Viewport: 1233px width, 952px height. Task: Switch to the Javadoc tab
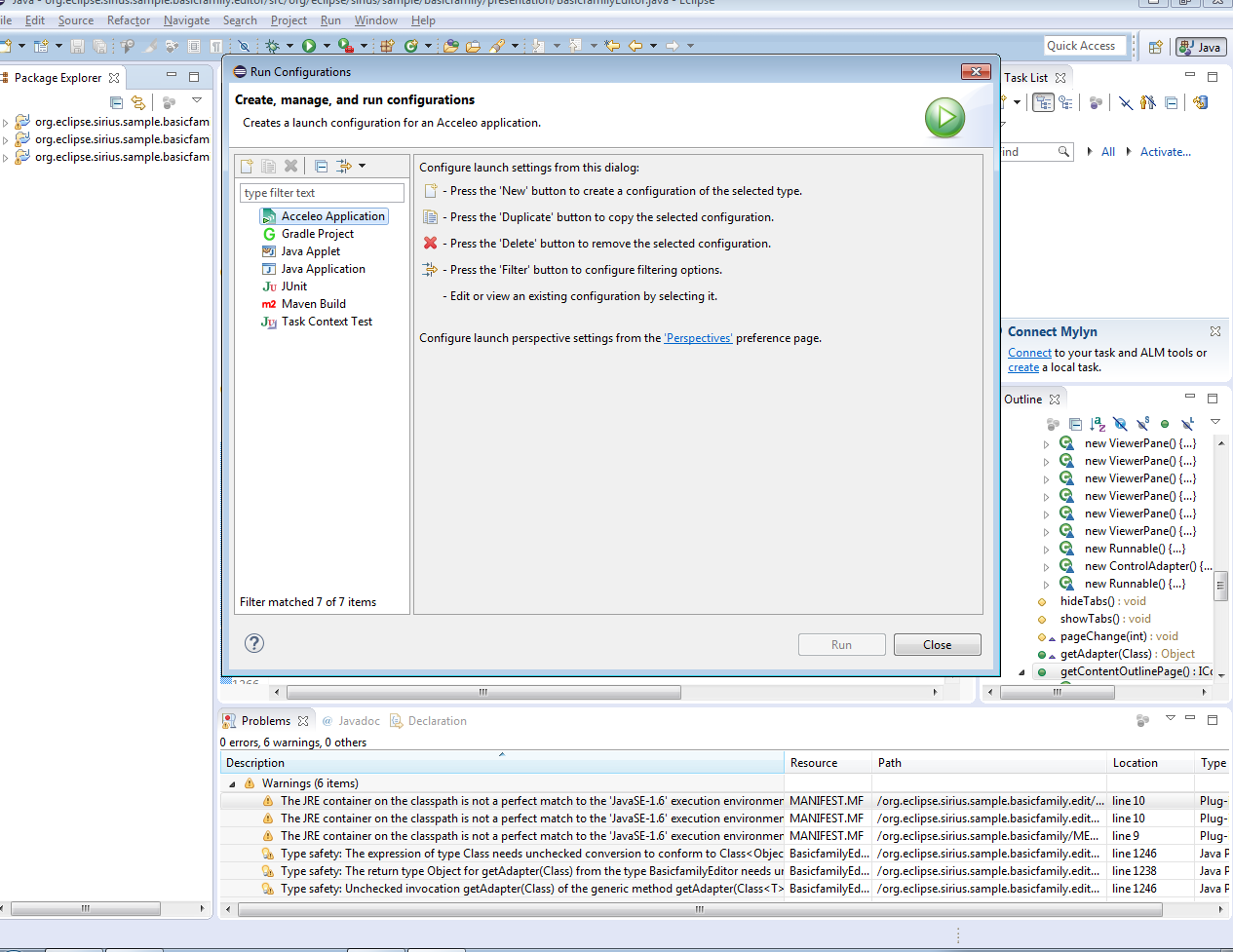tap(351, 721)
